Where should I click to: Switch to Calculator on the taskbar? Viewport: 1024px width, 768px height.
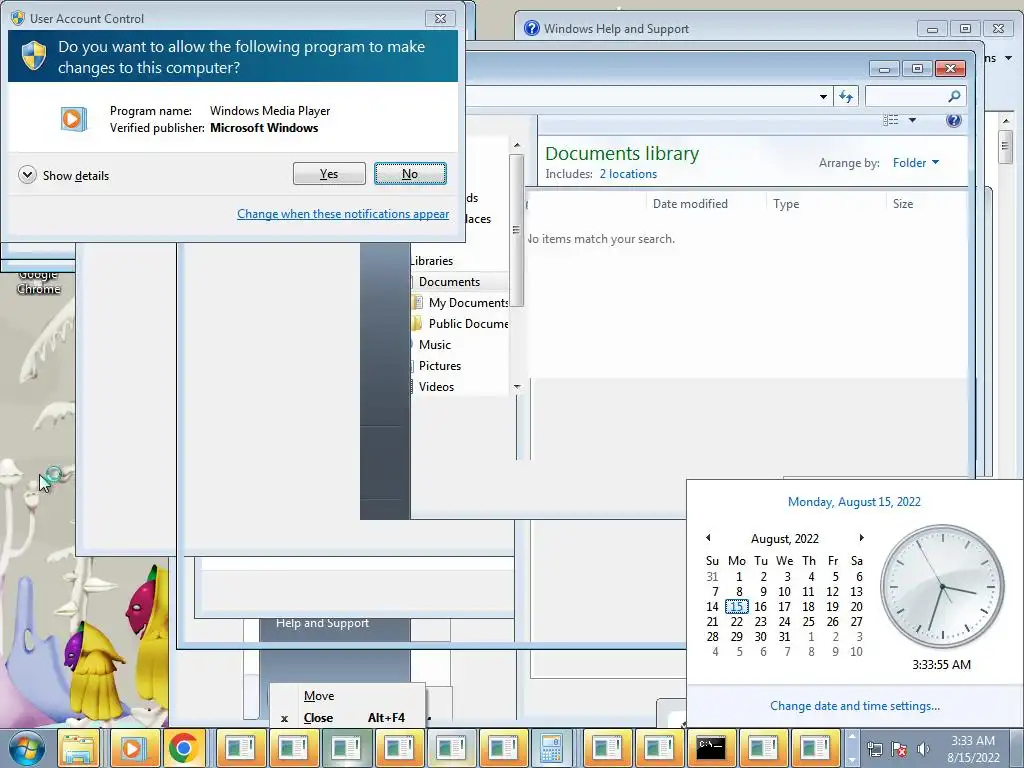pos(552,748)
